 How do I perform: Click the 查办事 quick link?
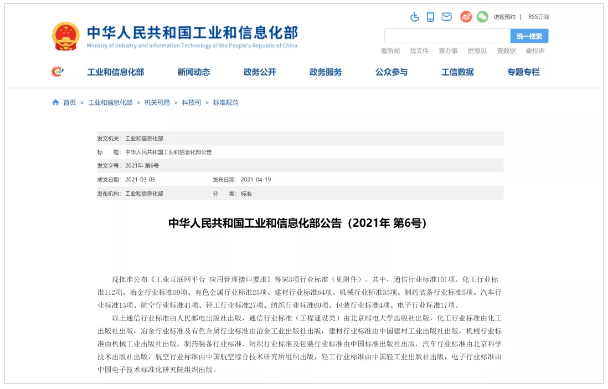click(448, 51)
